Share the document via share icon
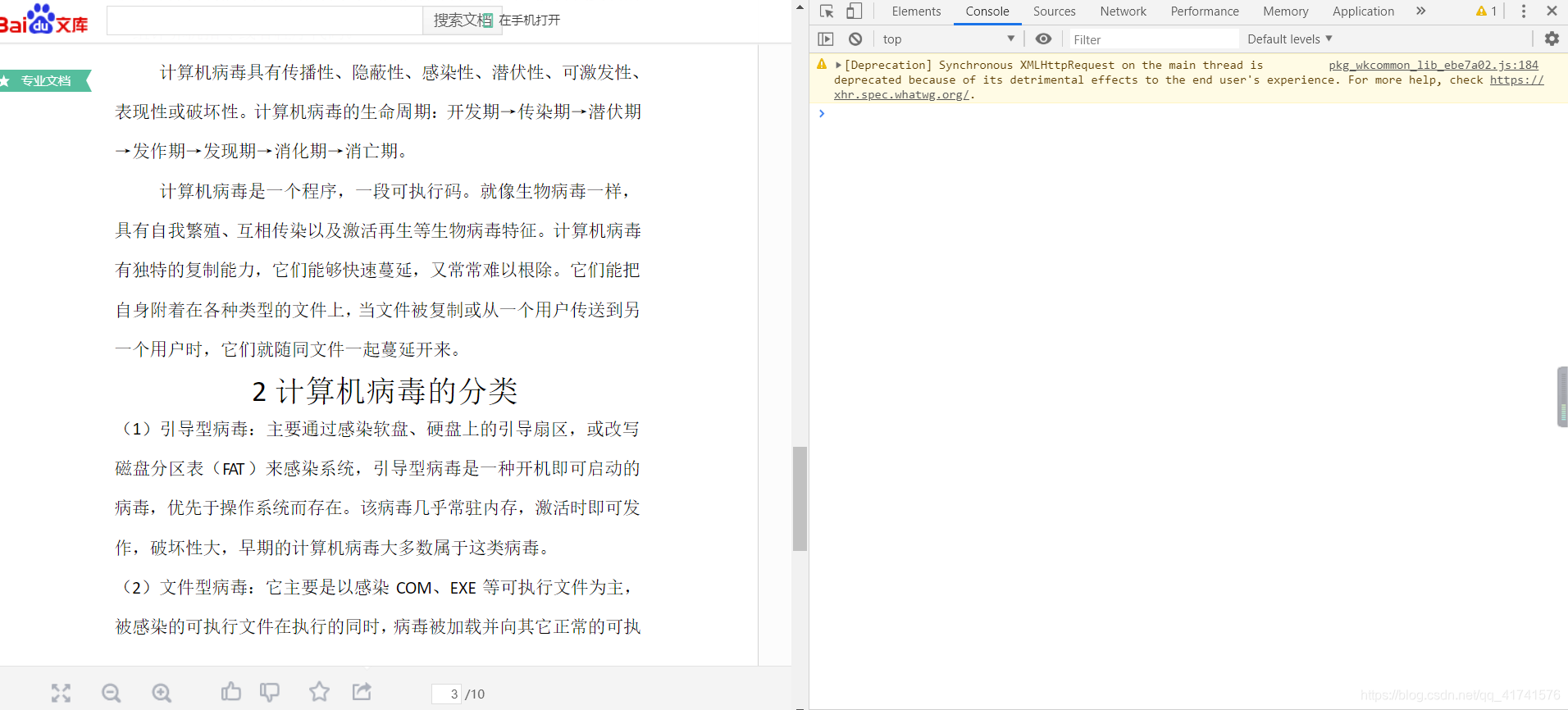 point(362,692)
